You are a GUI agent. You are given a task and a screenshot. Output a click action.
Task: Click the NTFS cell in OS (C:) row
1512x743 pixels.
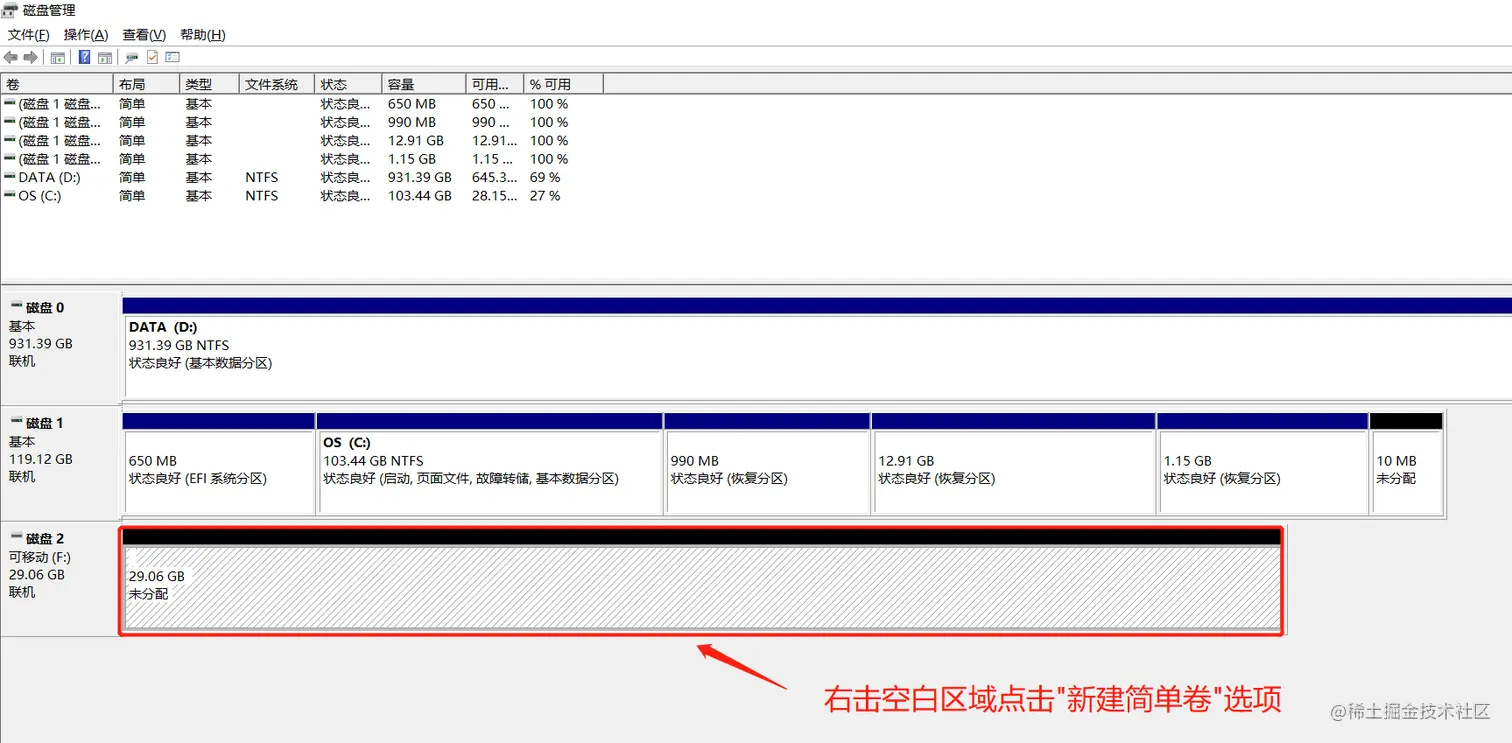[x=262, y=195]
